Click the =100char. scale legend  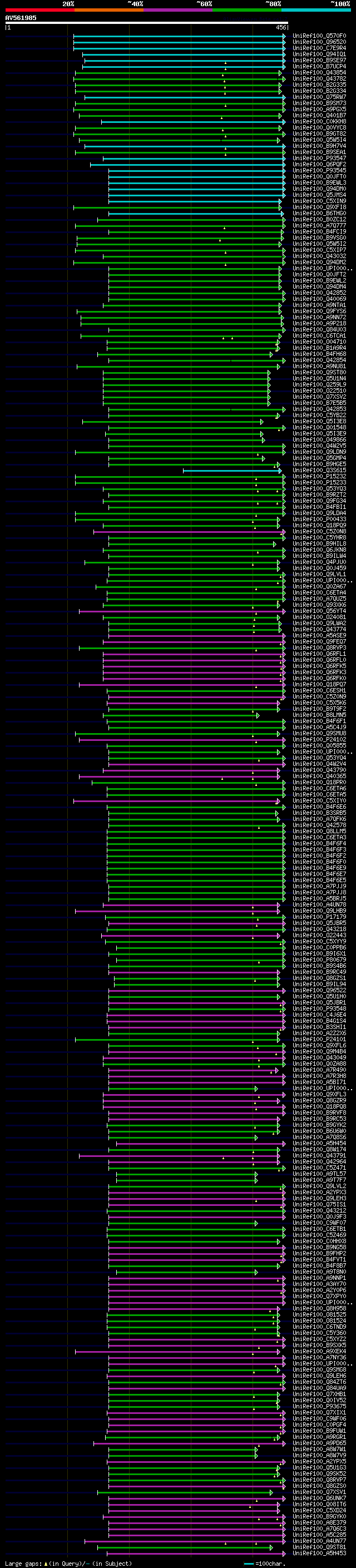(265, 1564)
